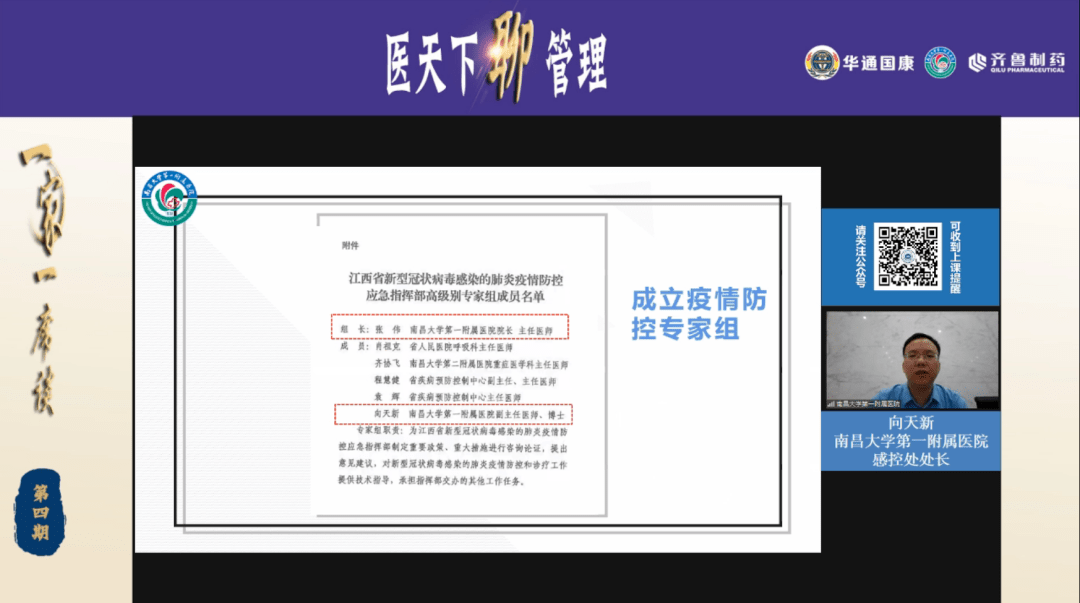The height and width of the screenshot is (603, 1080).
Task: Click the 附件 label on the document
Action: (x=351, y=245)
